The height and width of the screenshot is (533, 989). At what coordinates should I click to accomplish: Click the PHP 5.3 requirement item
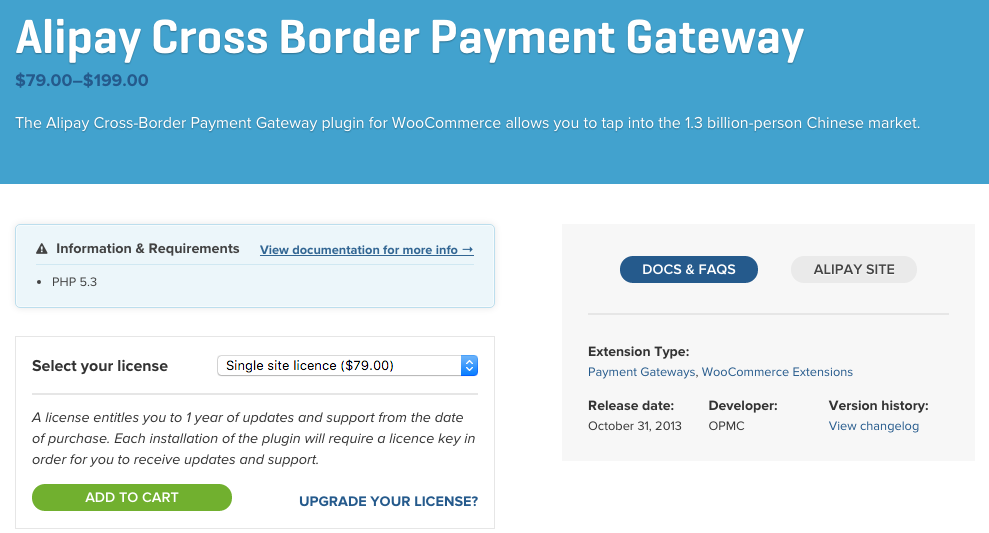click(74, 282)
